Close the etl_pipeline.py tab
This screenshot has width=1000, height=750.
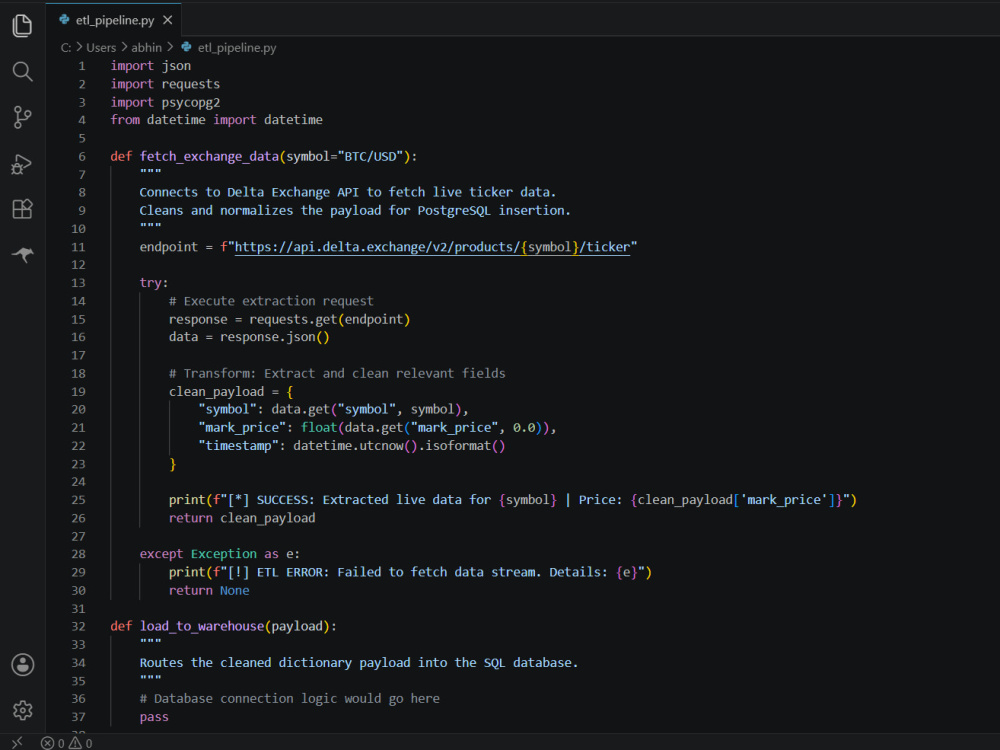(168, 20)
